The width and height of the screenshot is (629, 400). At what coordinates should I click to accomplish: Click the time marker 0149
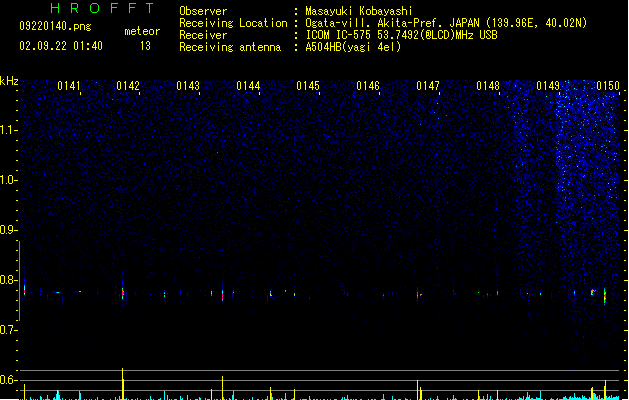548,86
